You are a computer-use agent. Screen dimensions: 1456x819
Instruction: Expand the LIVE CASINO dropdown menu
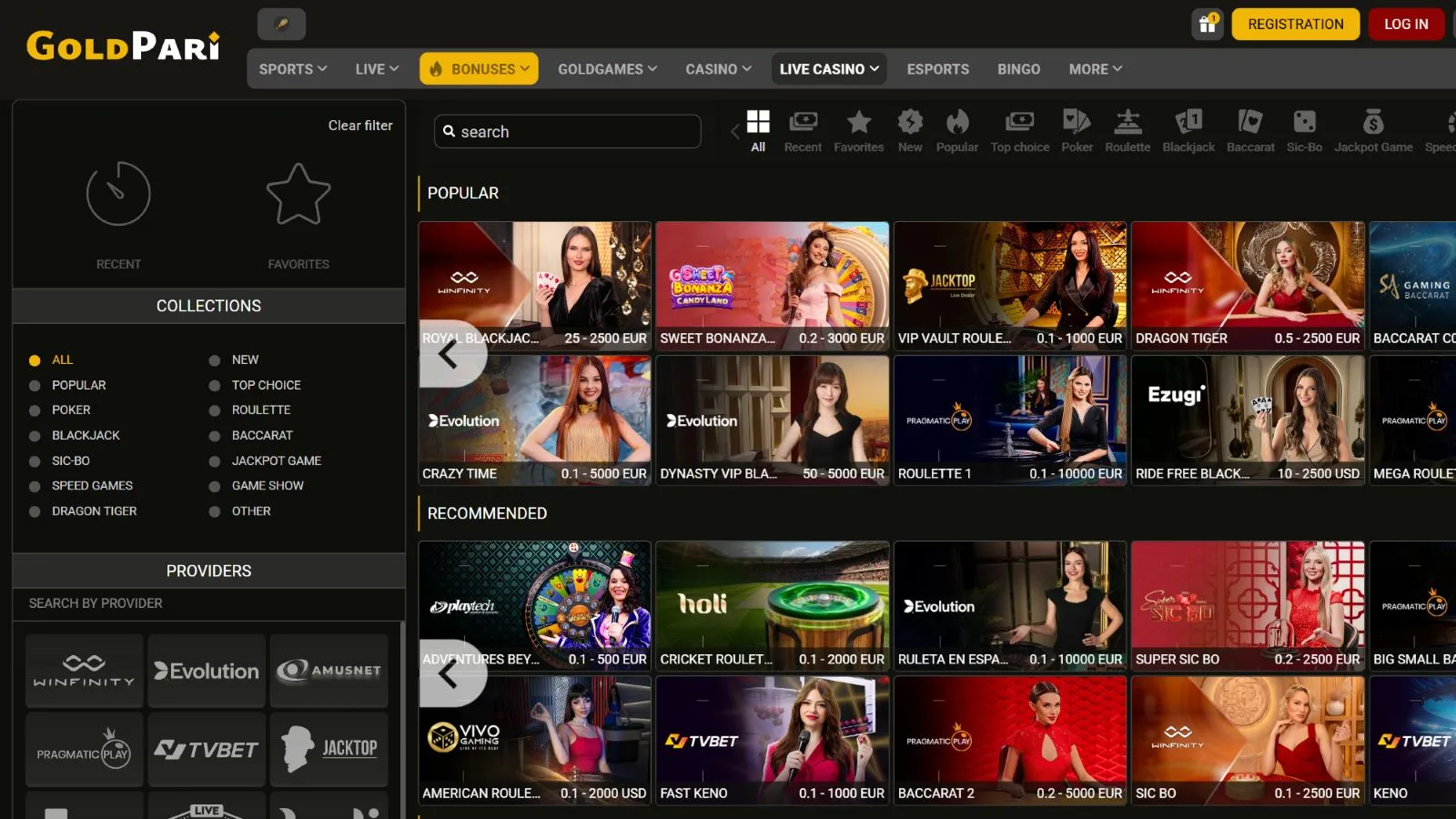[x=829, y=69]
